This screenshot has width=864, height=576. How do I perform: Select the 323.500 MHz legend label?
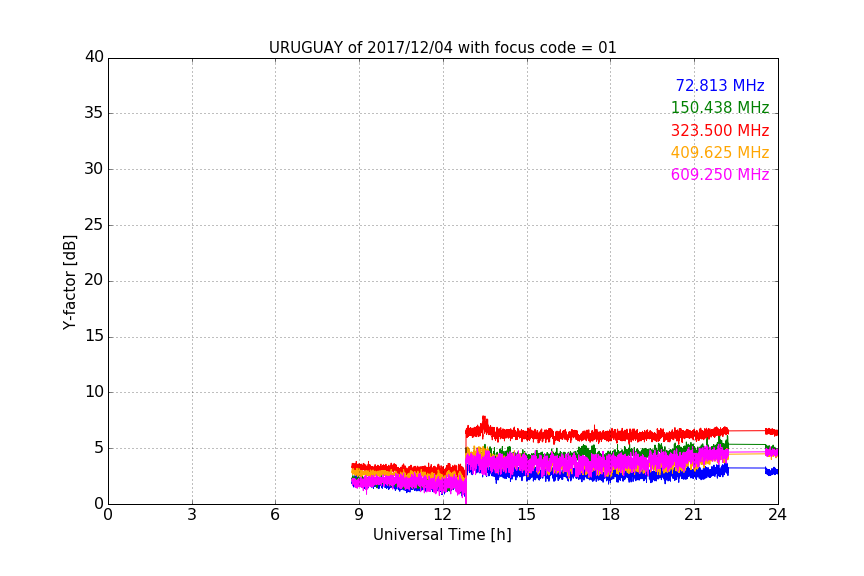tap(720, 131)
